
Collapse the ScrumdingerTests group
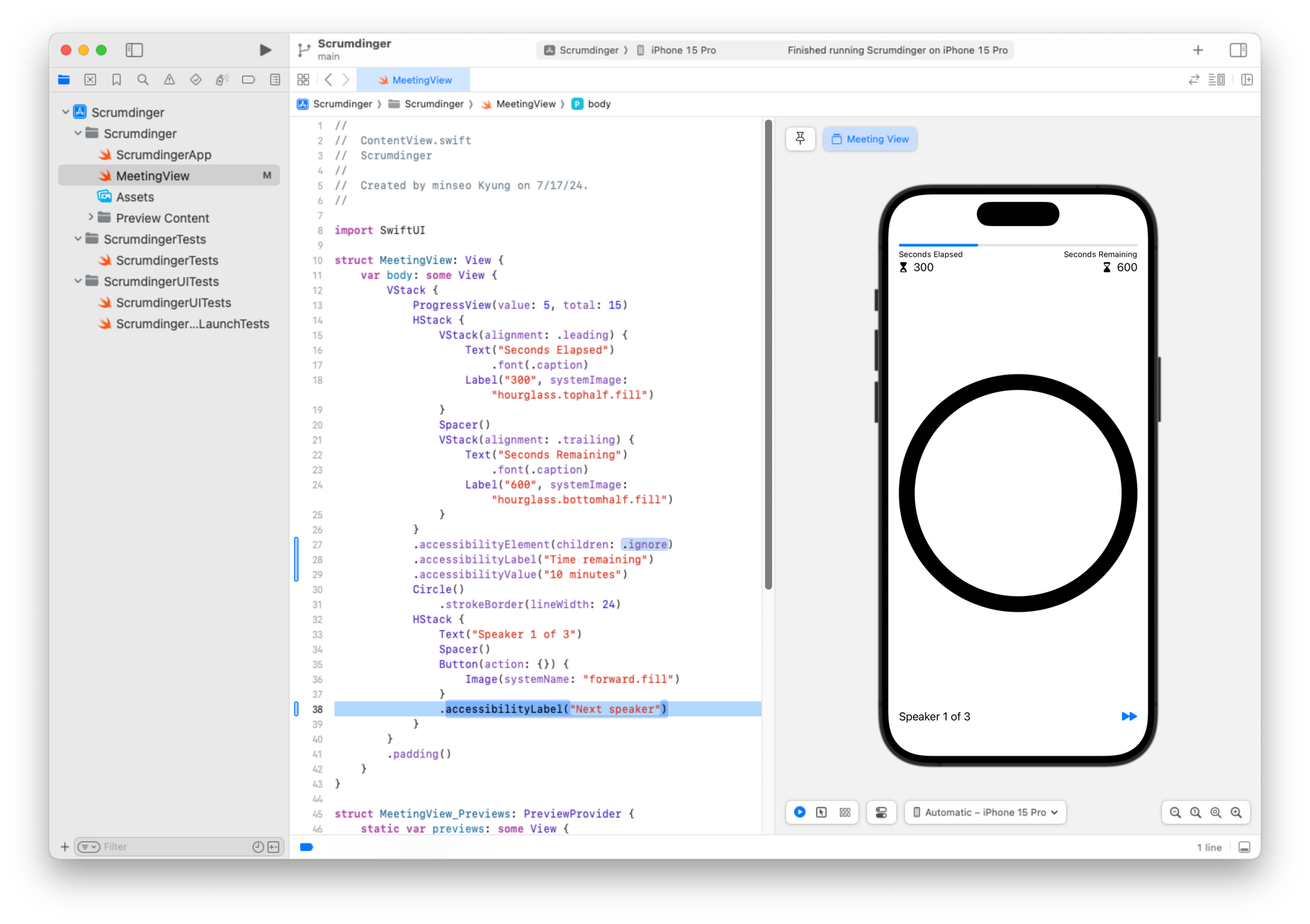click(x=78, y=239)
